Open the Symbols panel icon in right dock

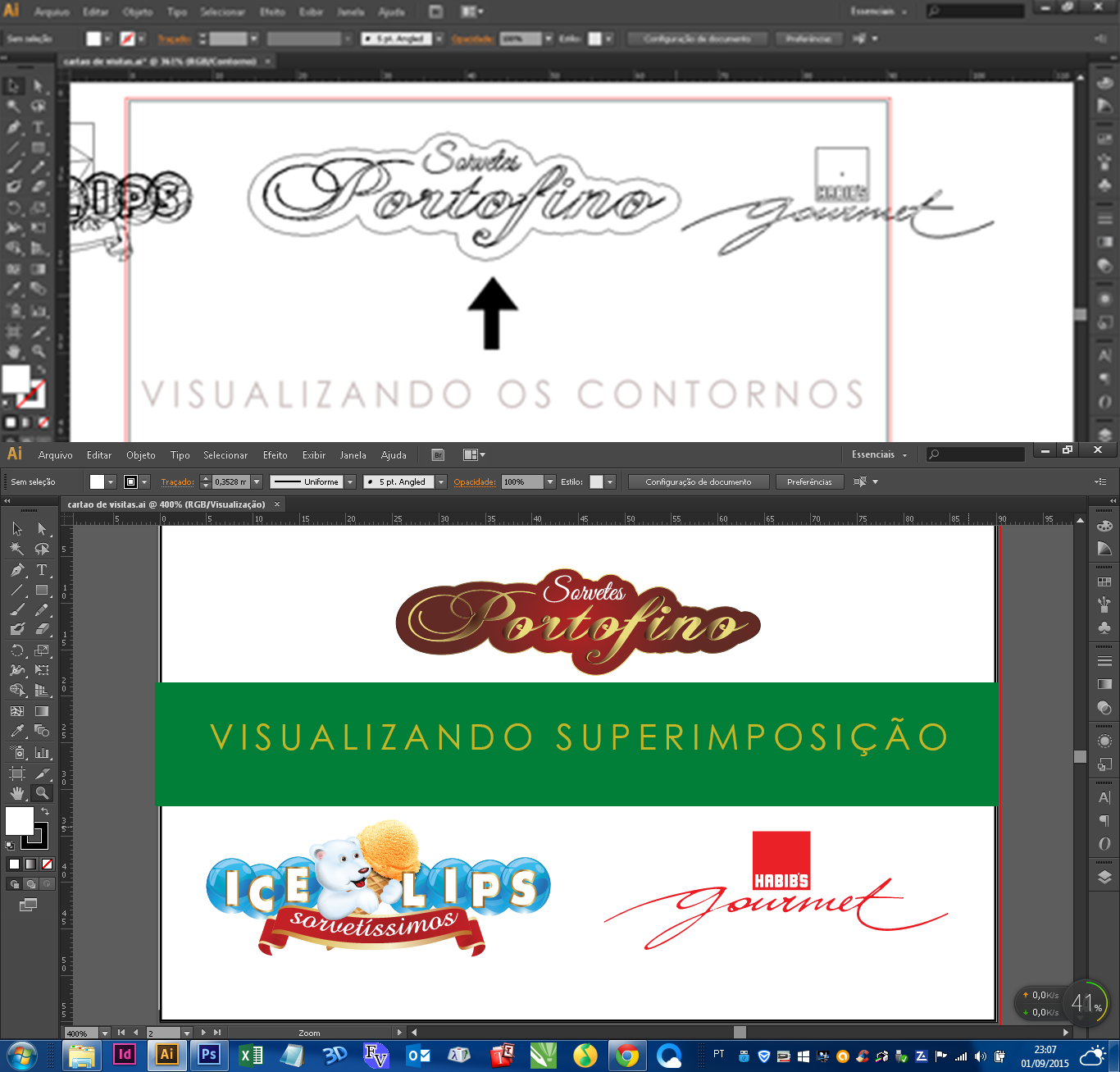click(1104, 627)
